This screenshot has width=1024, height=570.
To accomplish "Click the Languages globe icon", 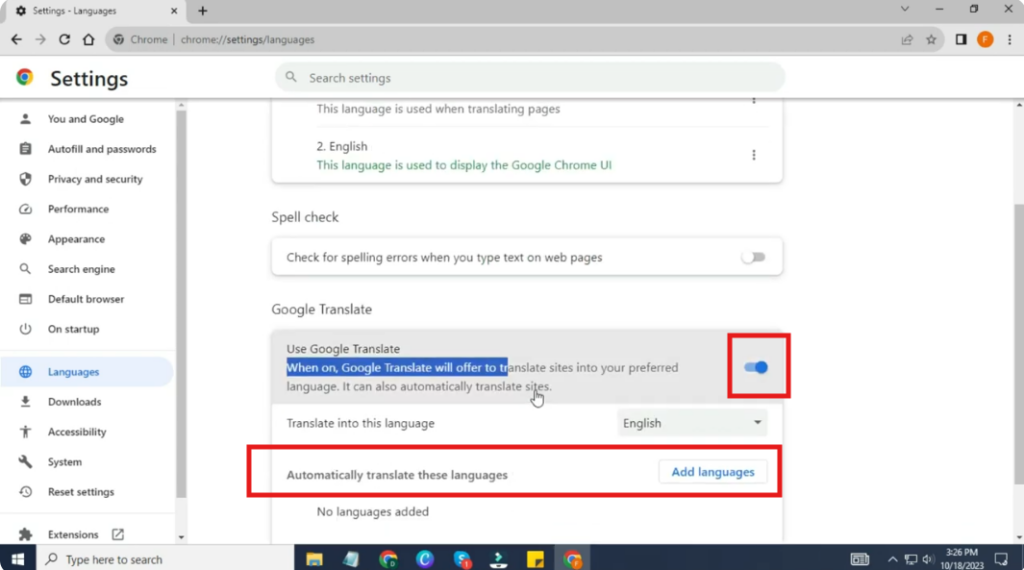I will tap(25, 372).
